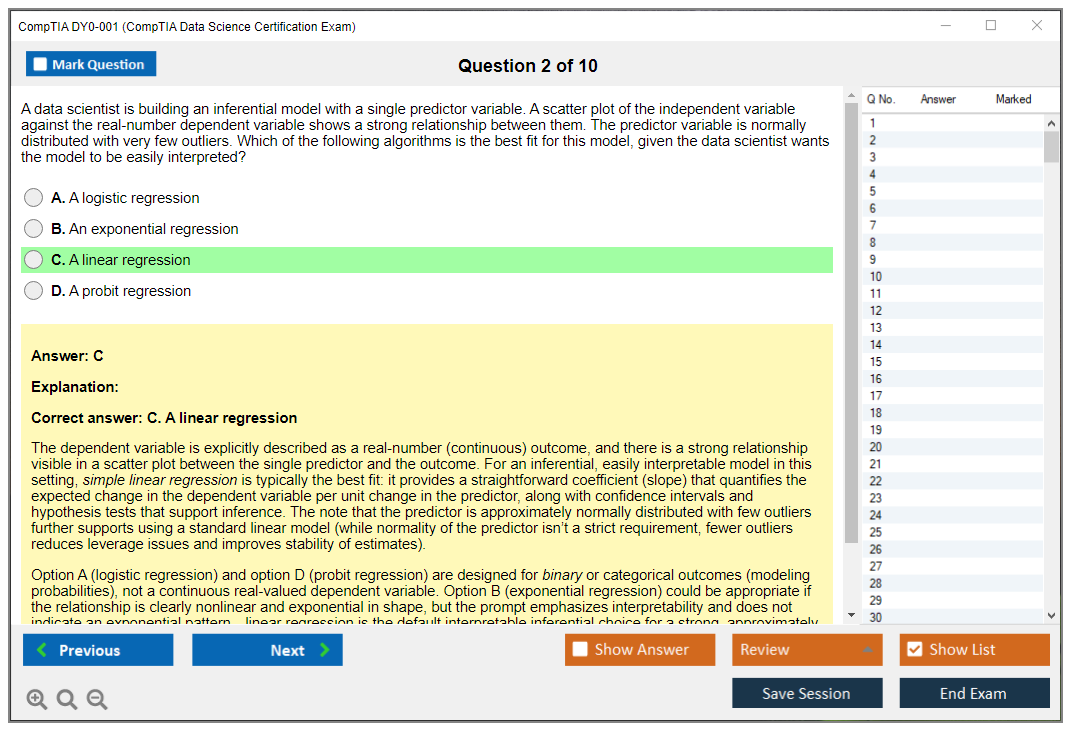The image size is (1075, 735).
Task: Minimize the exam window
Action: (946, 26)
